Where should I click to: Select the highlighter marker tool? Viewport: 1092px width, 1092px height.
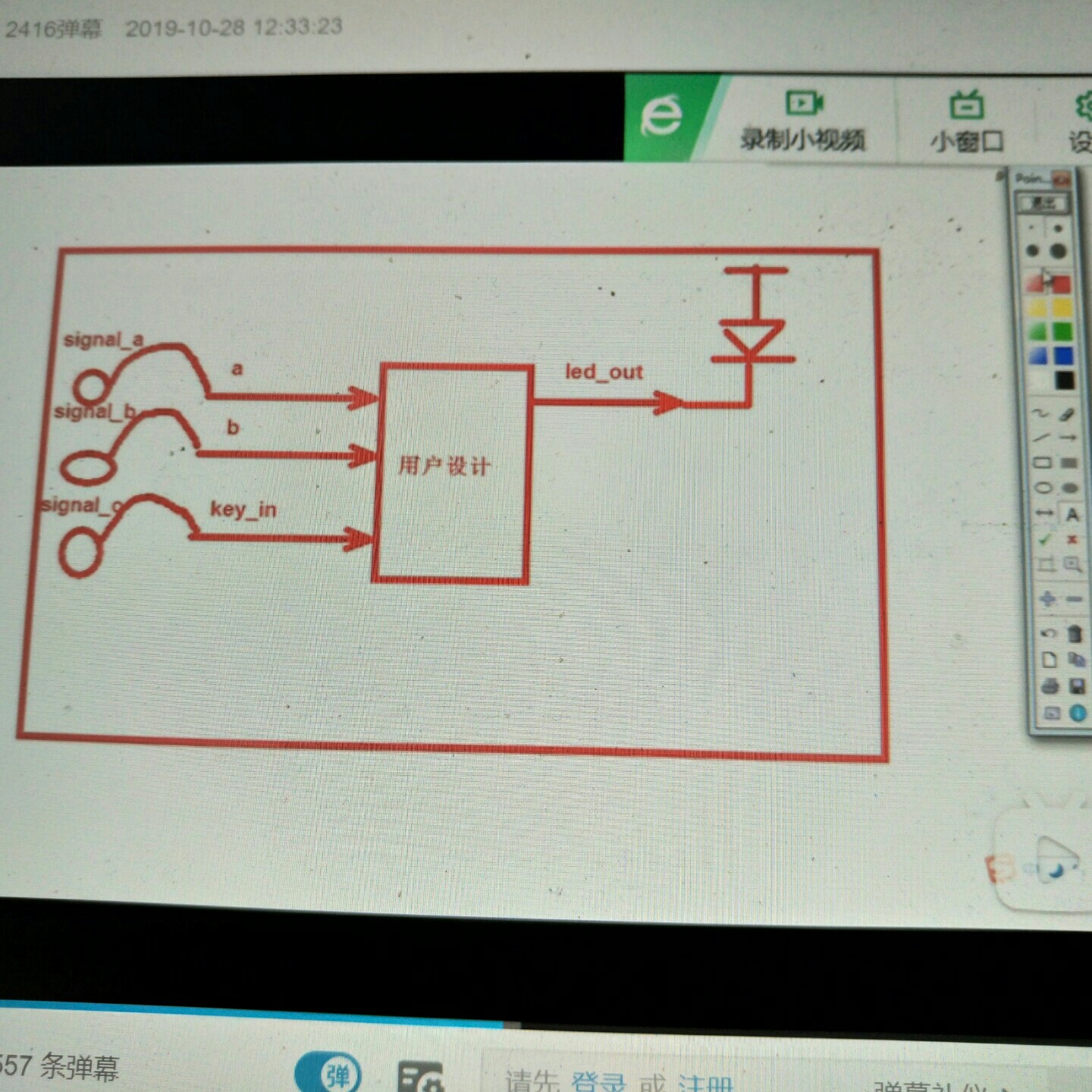pyautogui.click(x=1066, y=414)
